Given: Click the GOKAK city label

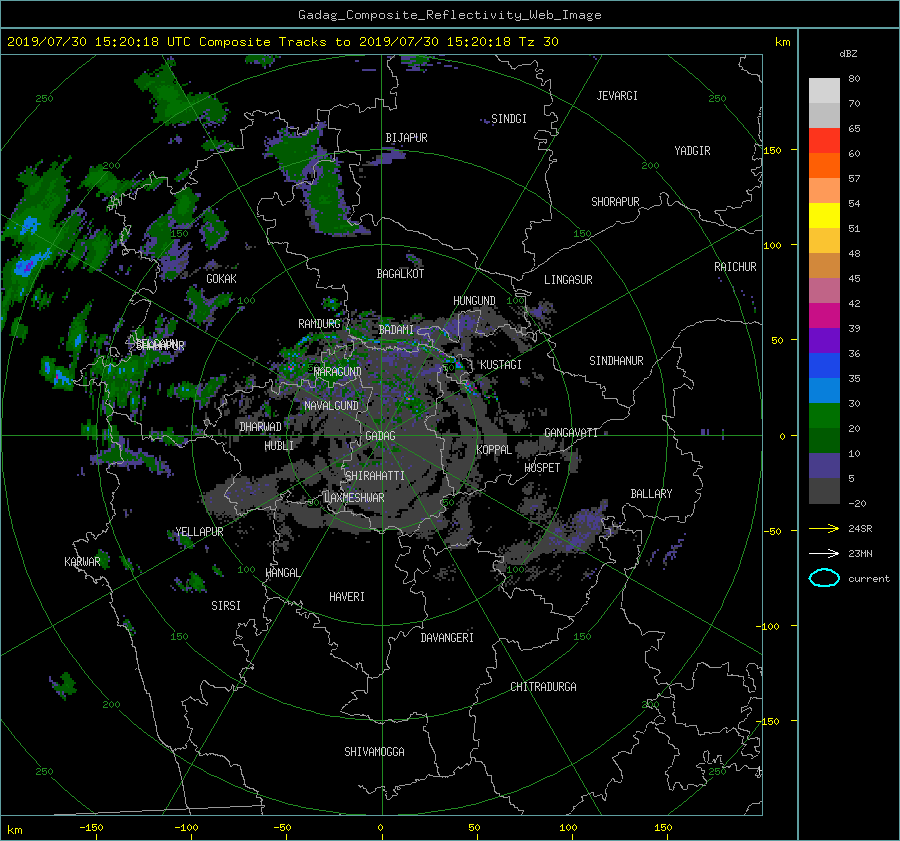Looking at the screenshot, I should click(222, 279).
